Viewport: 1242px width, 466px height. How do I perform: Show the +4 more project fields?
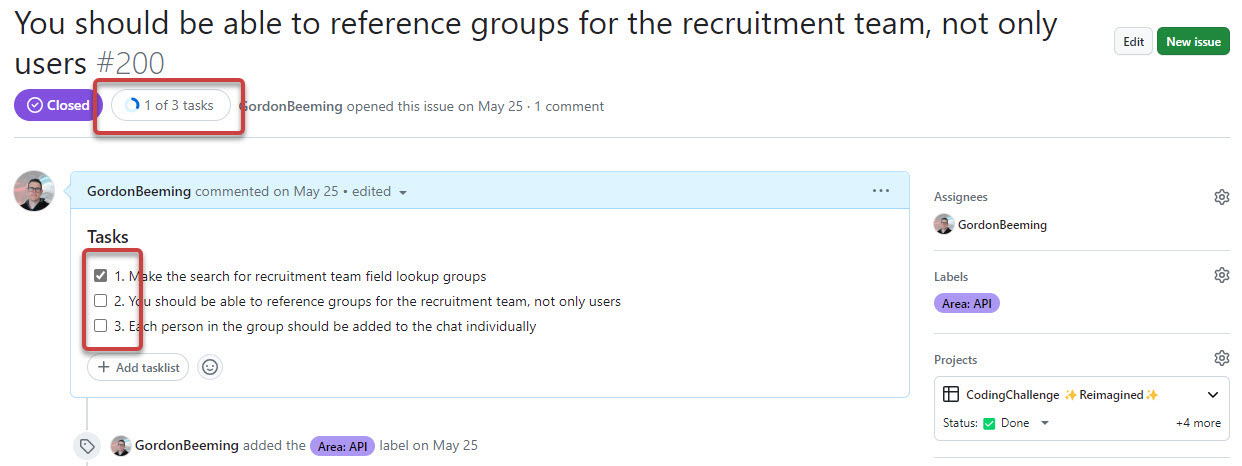click(1198, 423)
